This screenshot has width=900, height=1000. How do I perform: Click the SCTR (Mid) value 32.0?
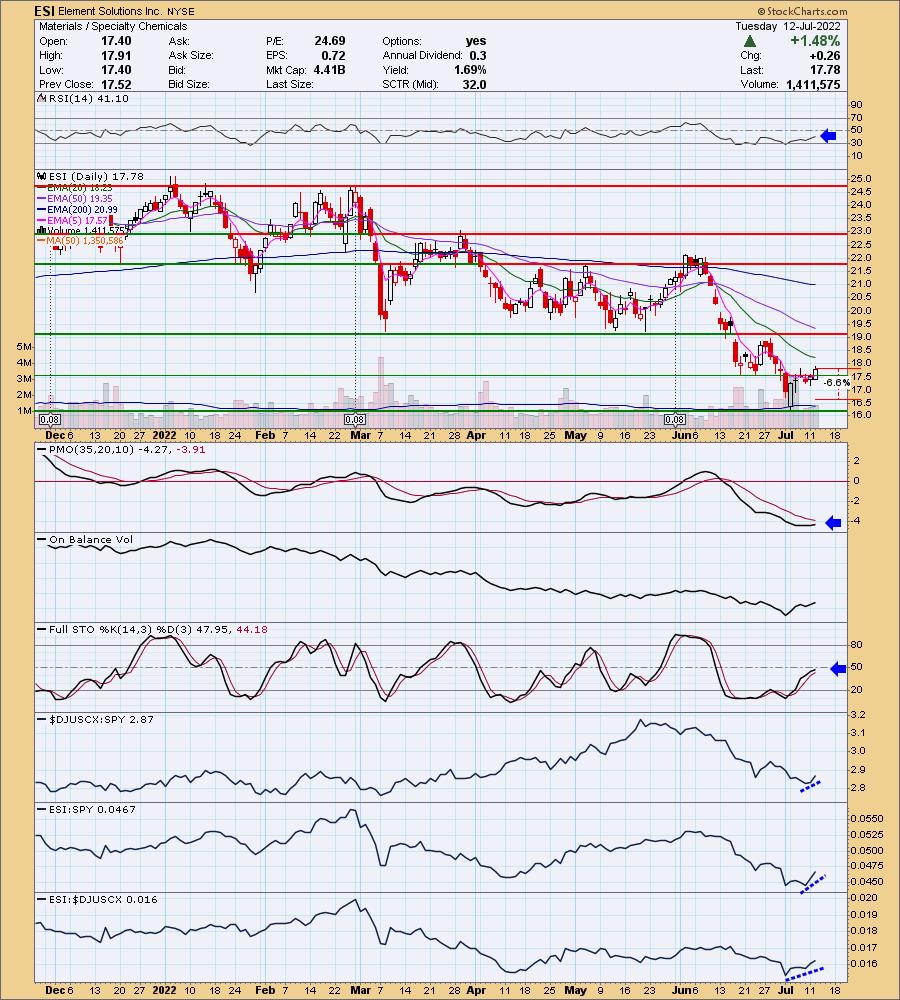[x=475, y=84]
